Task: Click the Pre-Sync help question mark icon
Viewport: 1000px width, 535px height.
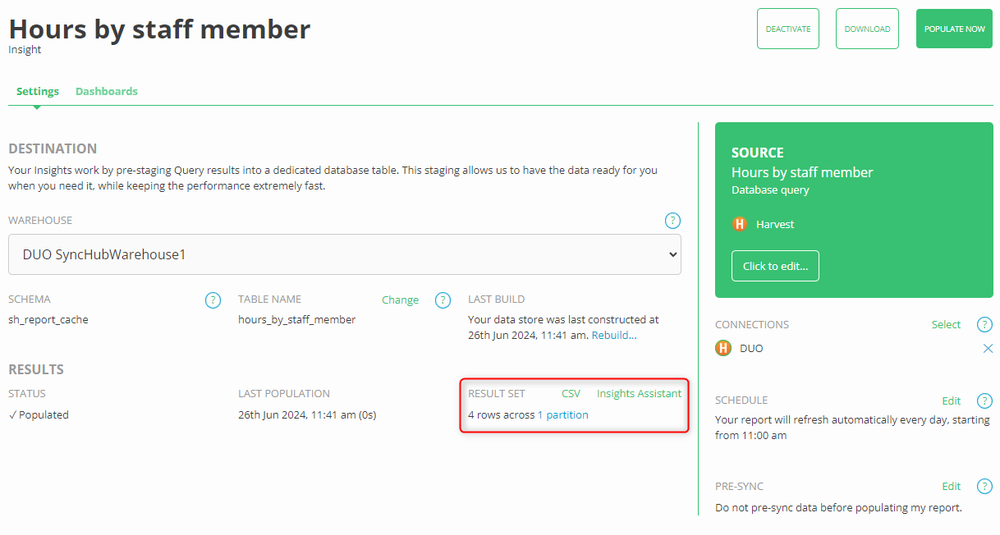Action: click(985, 487)
